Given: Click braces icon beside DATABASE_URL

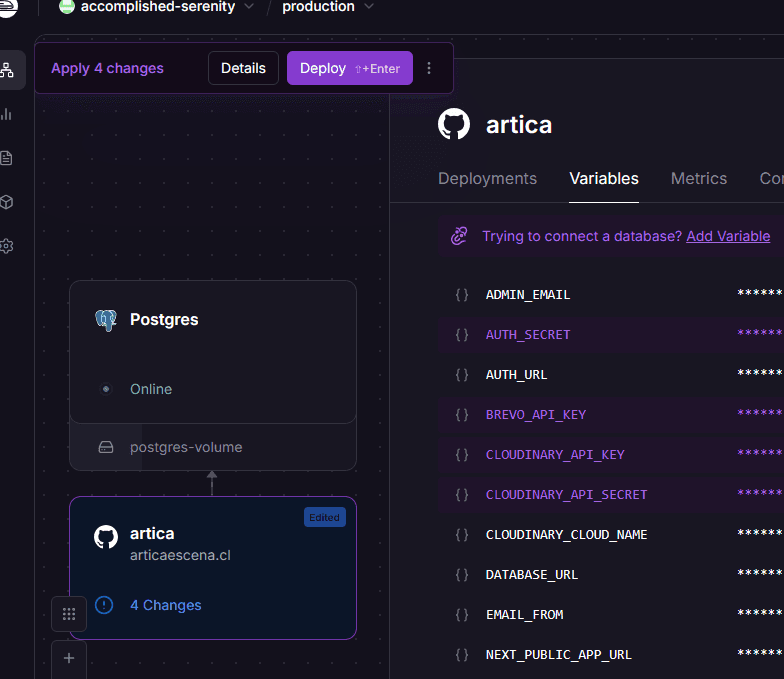Looking at the screenshot, I should tap(462, 574).
